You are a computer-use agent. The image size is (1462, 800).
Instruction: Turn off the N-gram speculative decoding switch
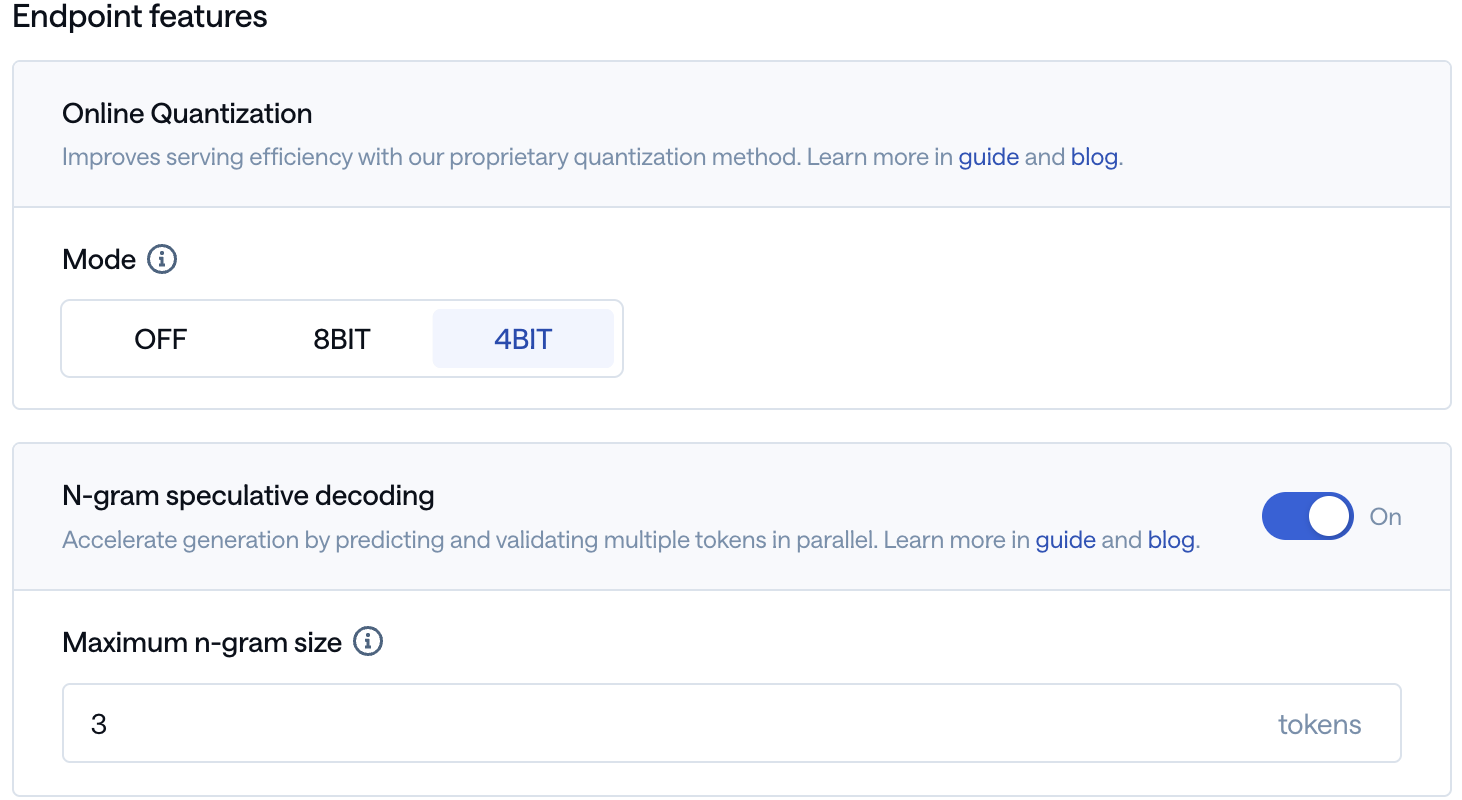(x=1307, y=517)
